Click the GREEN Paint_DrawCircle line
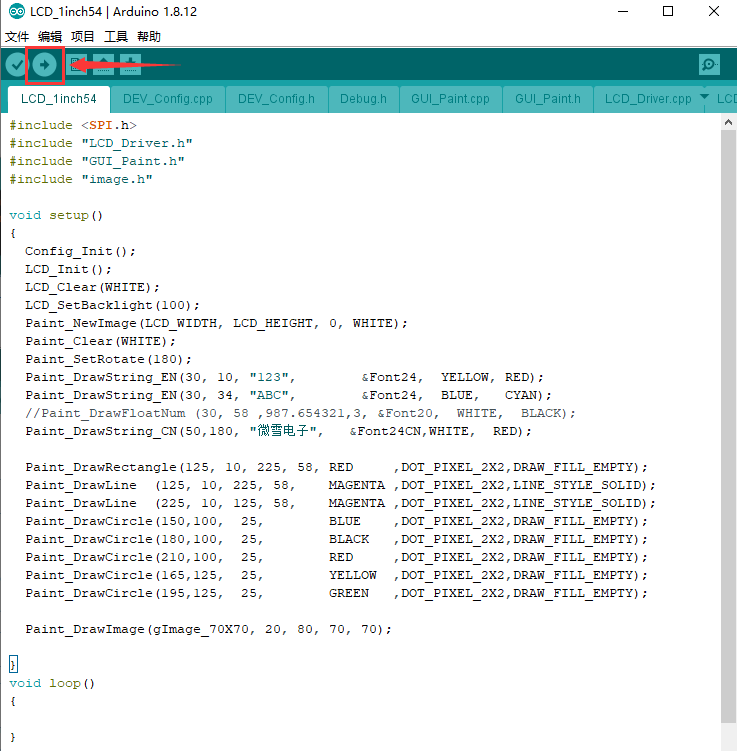The image size is (737, 751). [336, 593]
